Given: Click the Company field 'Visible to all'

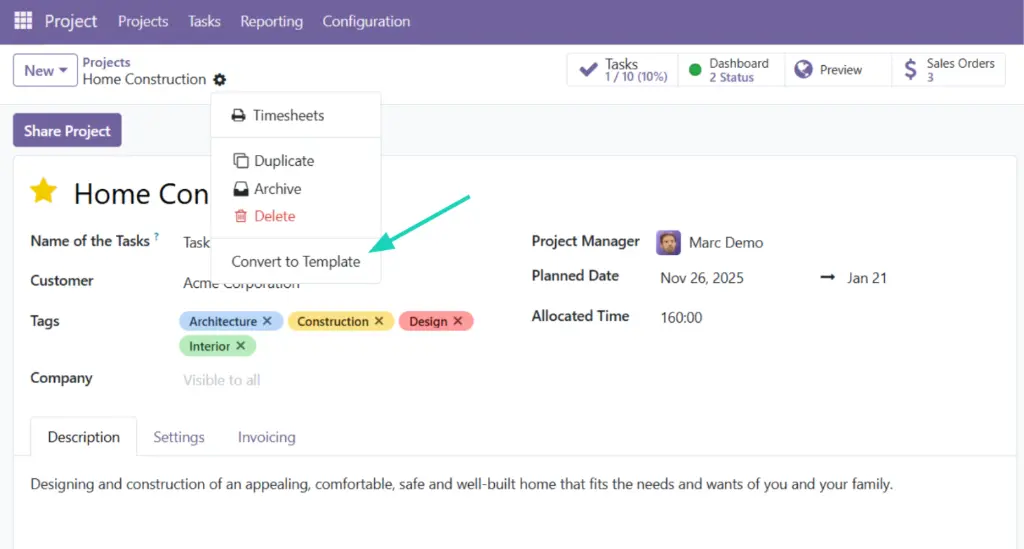Looking at the screenshot, I should coord(221,380).
